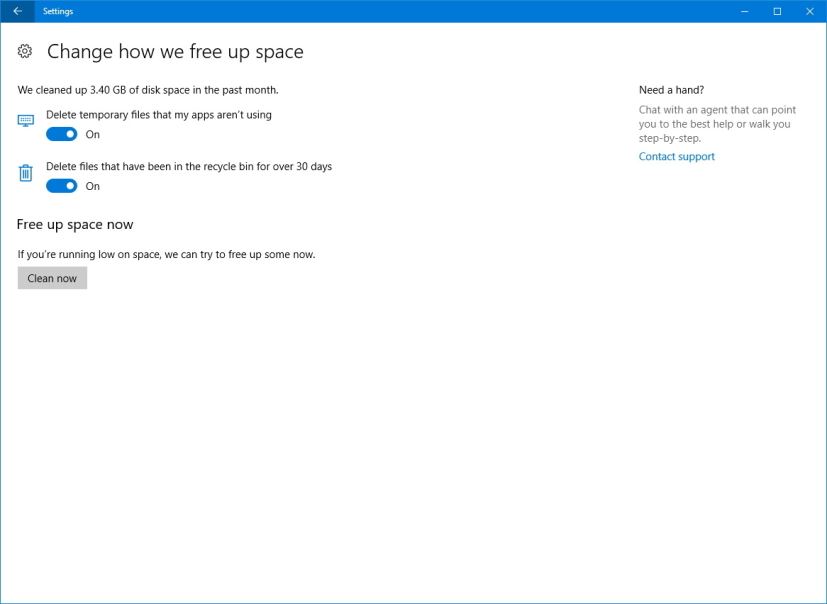Open the Contact support link
827x604 pixels.
[x=676, y=156]
